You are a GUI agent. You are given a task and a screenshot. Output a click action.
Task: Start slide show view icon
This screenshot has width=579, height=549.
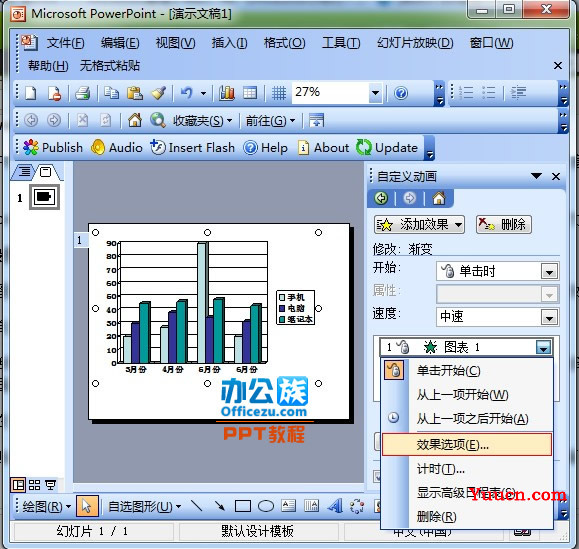[51, 485]
